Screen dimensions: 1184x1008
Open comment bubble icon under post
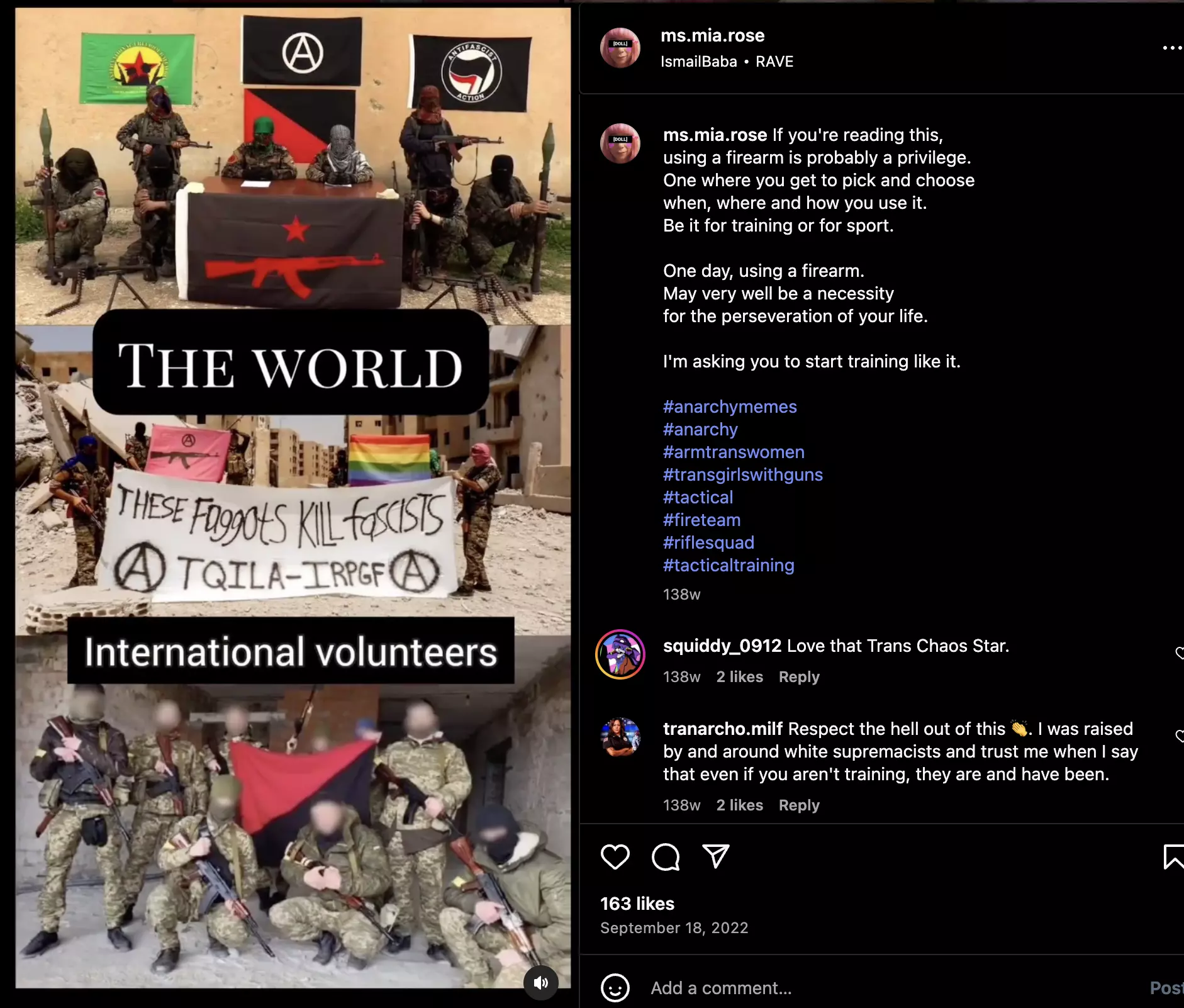point(666,856)
